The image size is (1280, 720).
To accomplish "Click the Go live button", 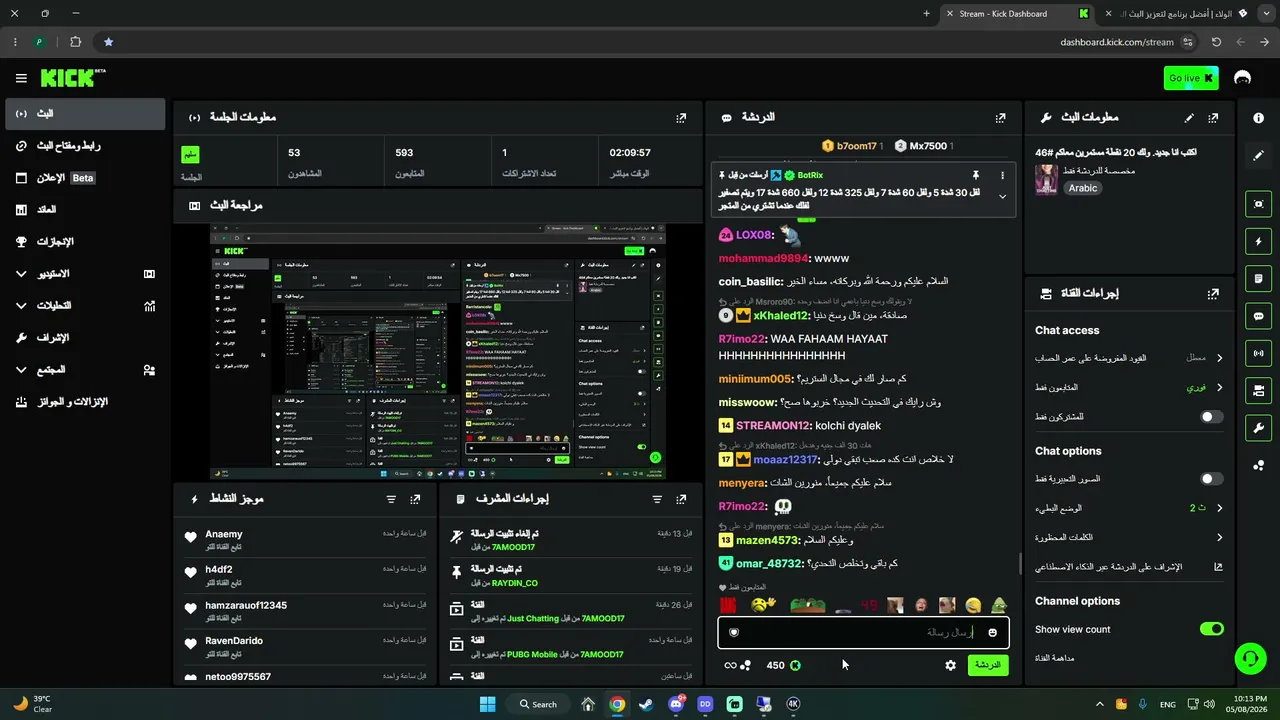I will coord(1191,78).
